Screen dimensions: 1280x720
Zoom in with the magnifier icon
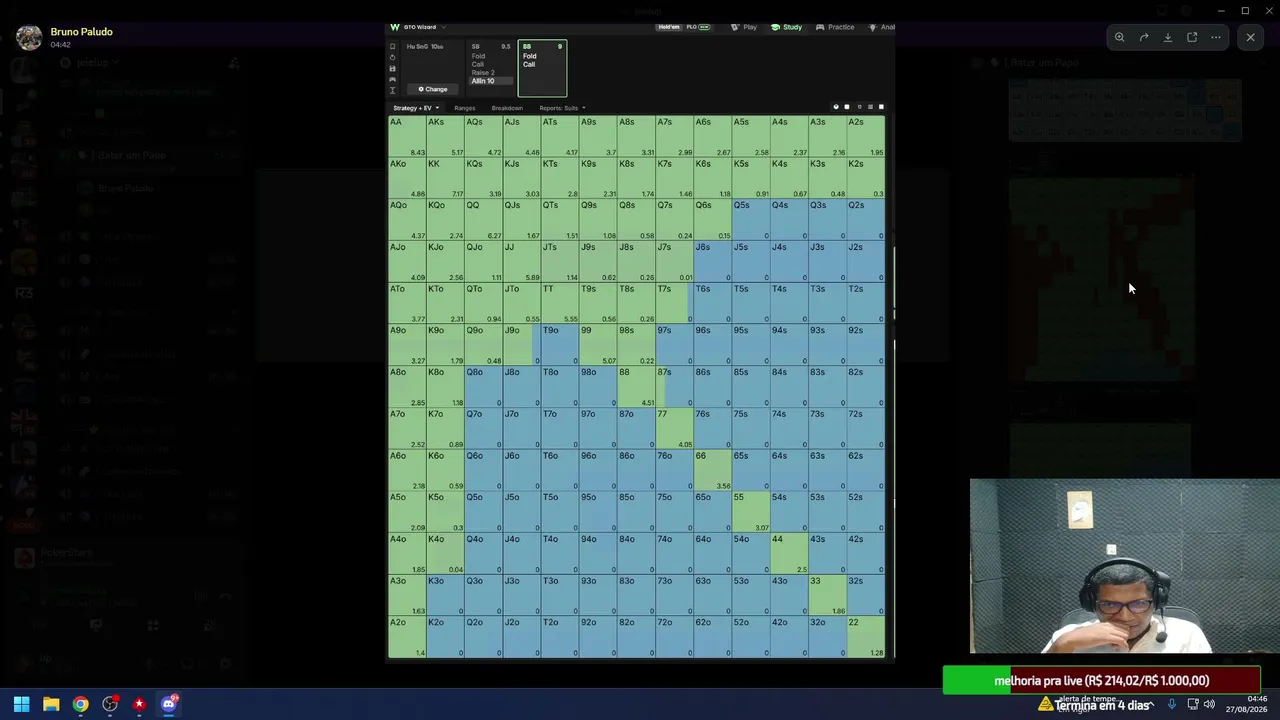[1119, 37]
